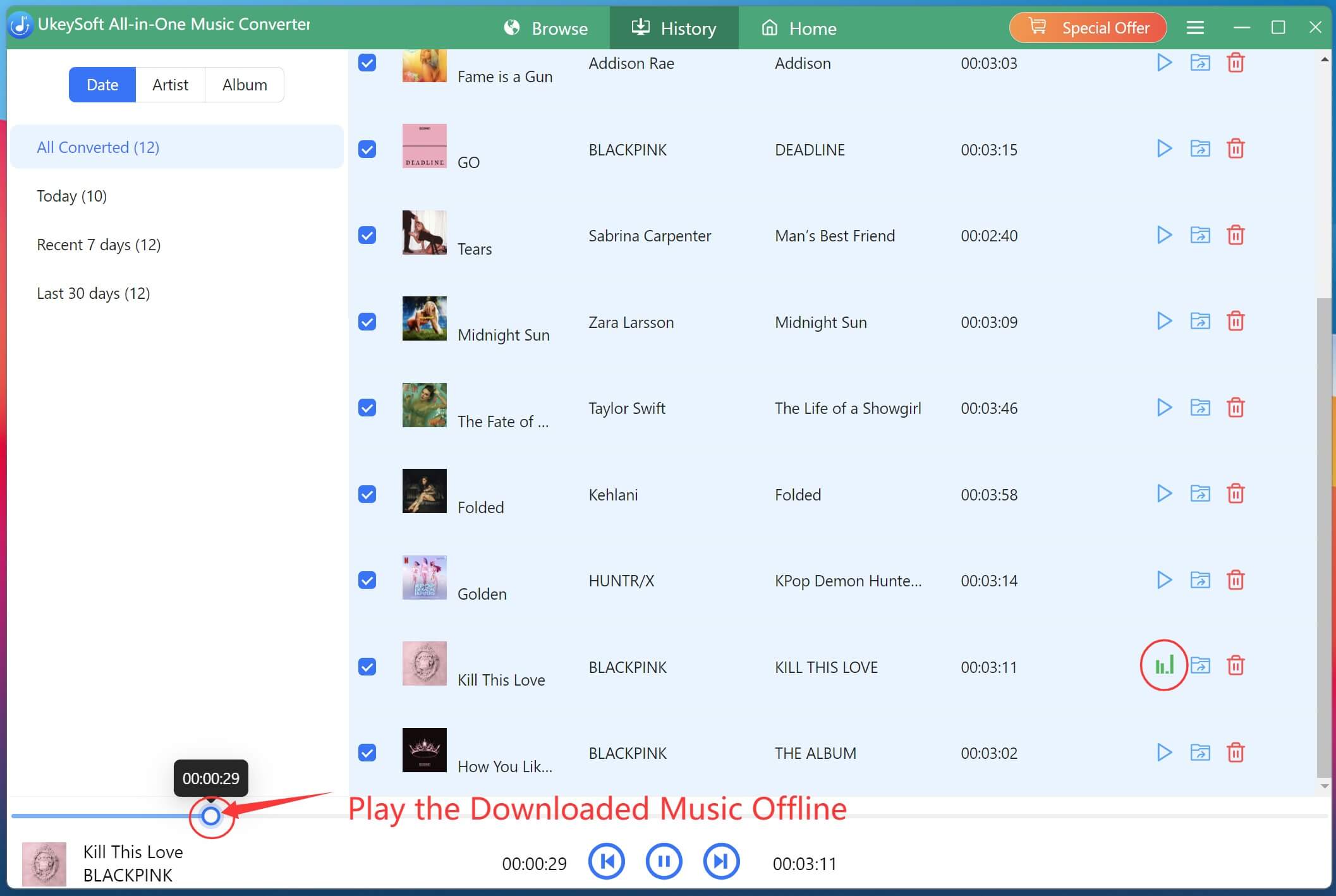Delete the How You Lik... entry
The width and height of the screenshot is (1336, 896).
pos(1236,753)
